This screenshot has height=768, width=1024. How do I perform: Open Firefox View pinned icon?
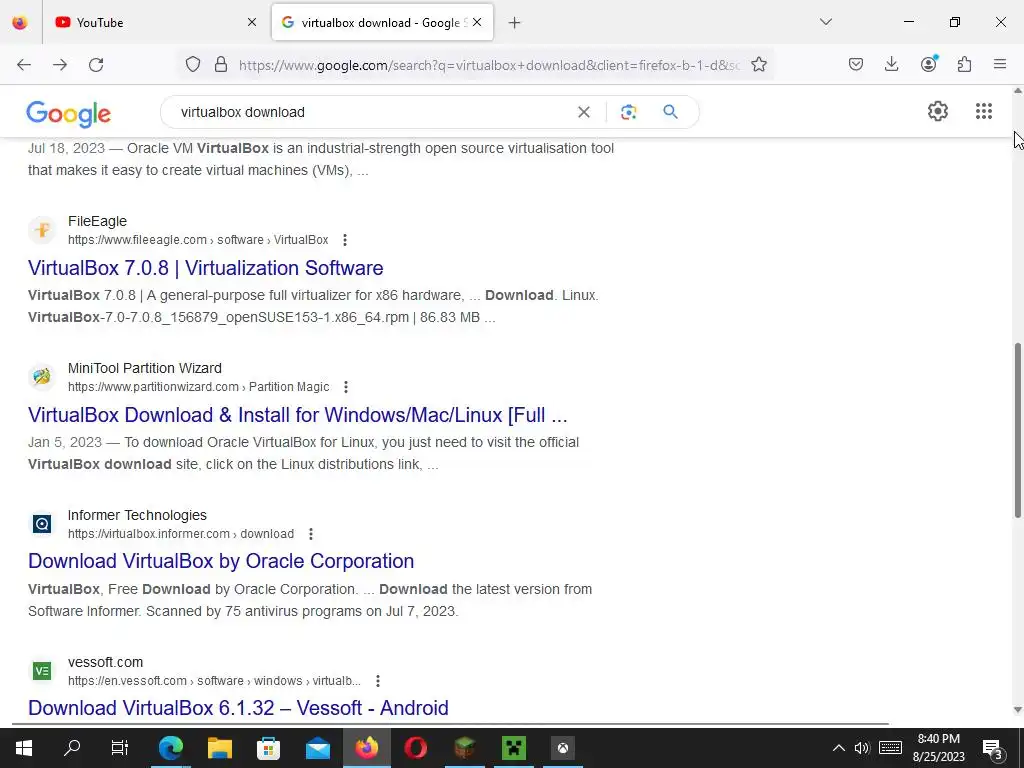point(20,22)
